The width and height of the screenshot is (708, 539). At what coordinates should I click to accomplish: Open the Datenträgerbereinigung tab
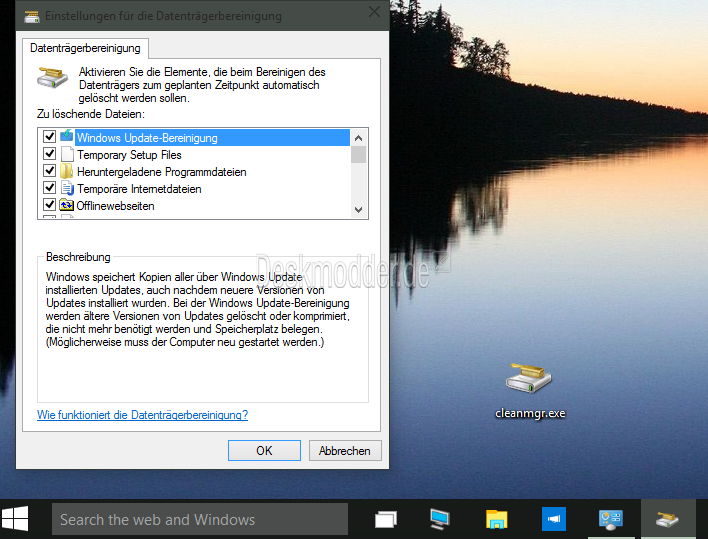pyautogui.click(x=85, y=48)
